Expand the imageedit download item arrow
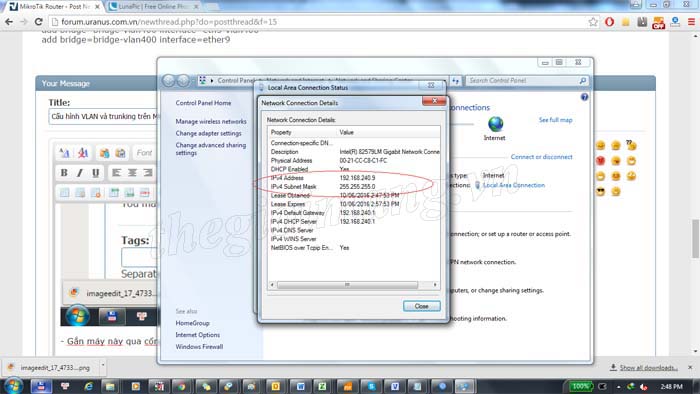Image resolution: width=700 pixels, height=394 pixels. (x=103, y=365)
